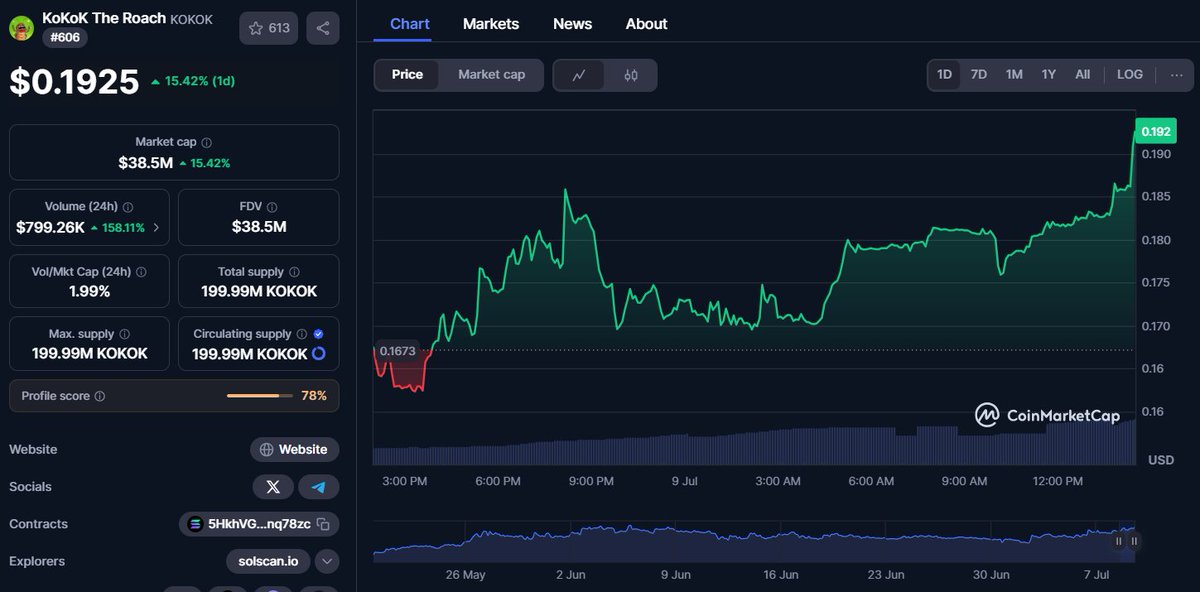Open the chart options ellipsis menu

click(1177, 74)
